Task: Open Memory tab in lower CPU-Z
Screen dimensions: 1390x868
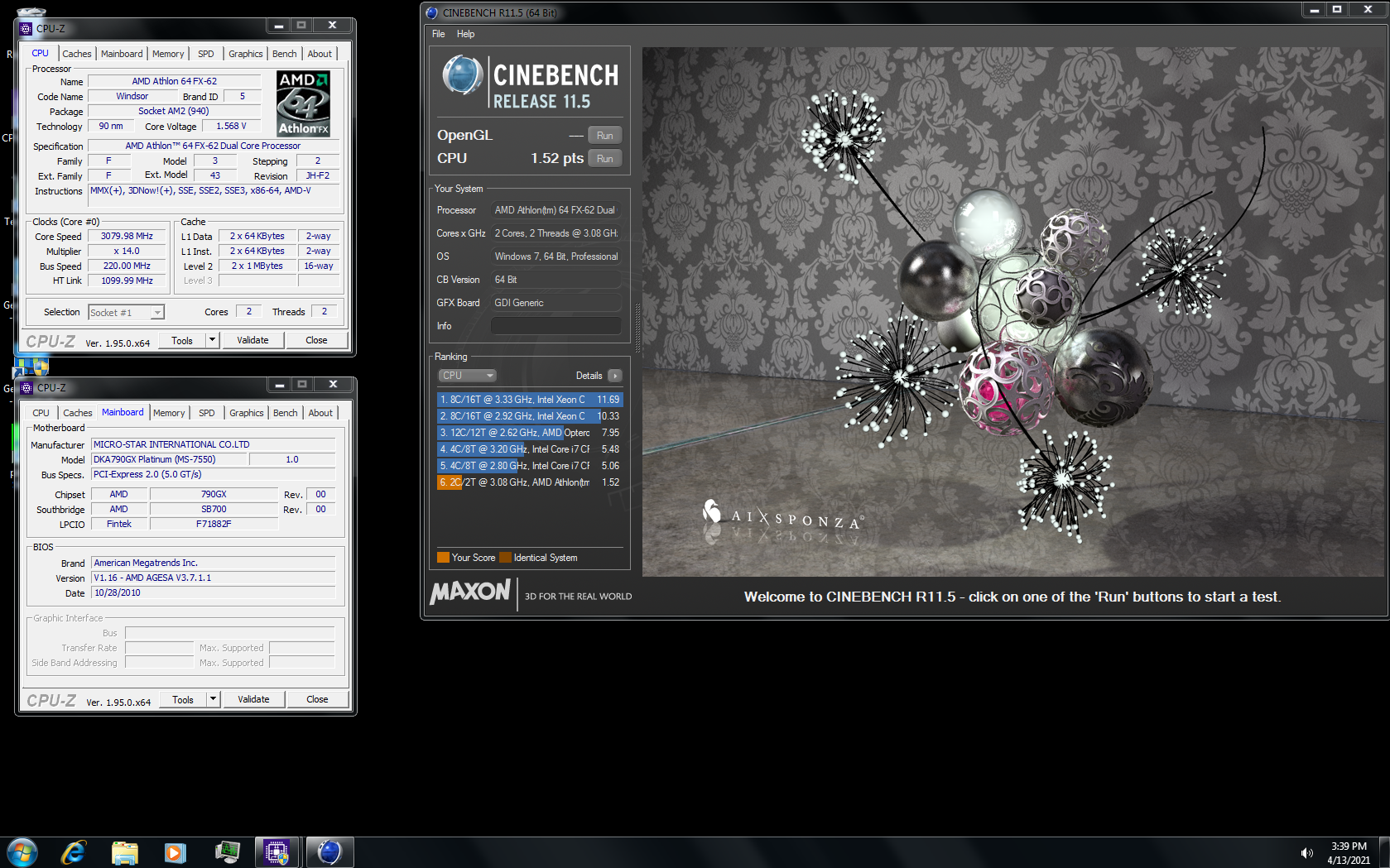Action: point(169,413)
